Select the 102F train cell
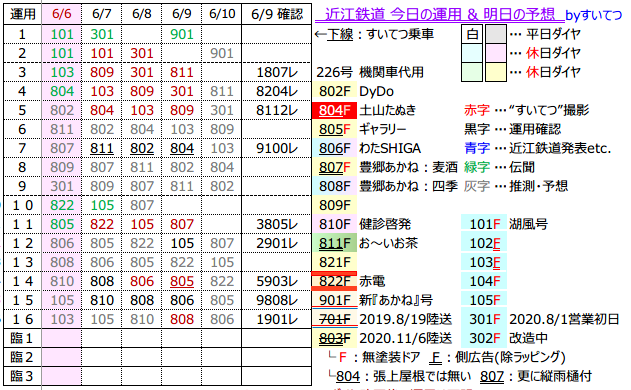The height and width of the screenshot is (390, 631). coord(484,243)
